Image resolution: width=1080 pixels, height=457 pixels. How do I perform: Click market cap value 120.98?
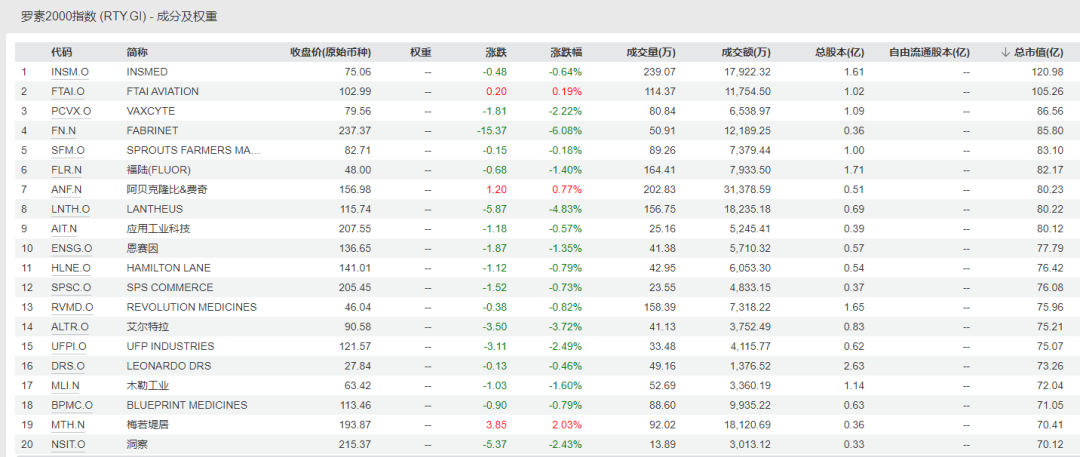pos(1049,72)
